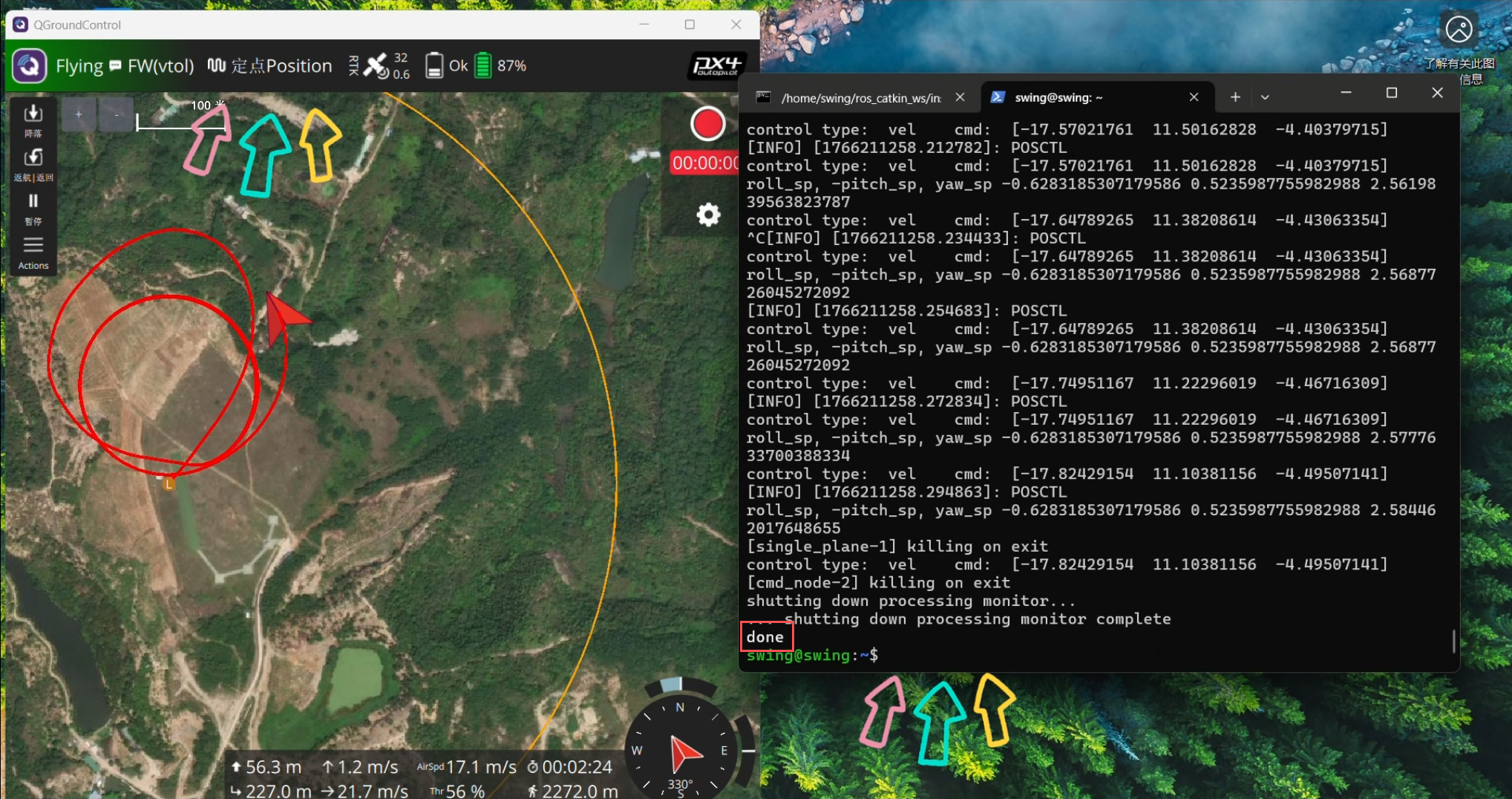
Task: Minimize the QGroundControl window
Action: click(644, 25)
